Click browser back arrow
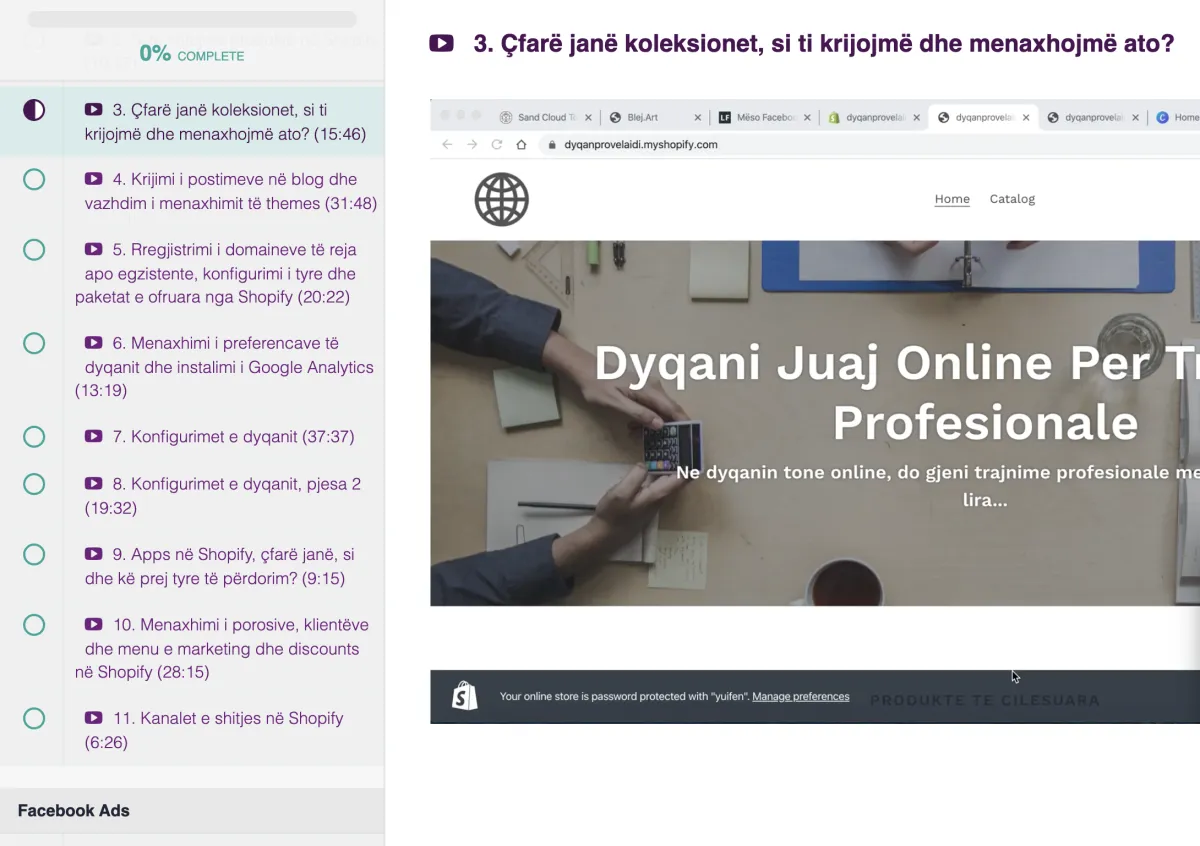The width and height of the screenshot is (1200, 846). [x=447, y=145]
